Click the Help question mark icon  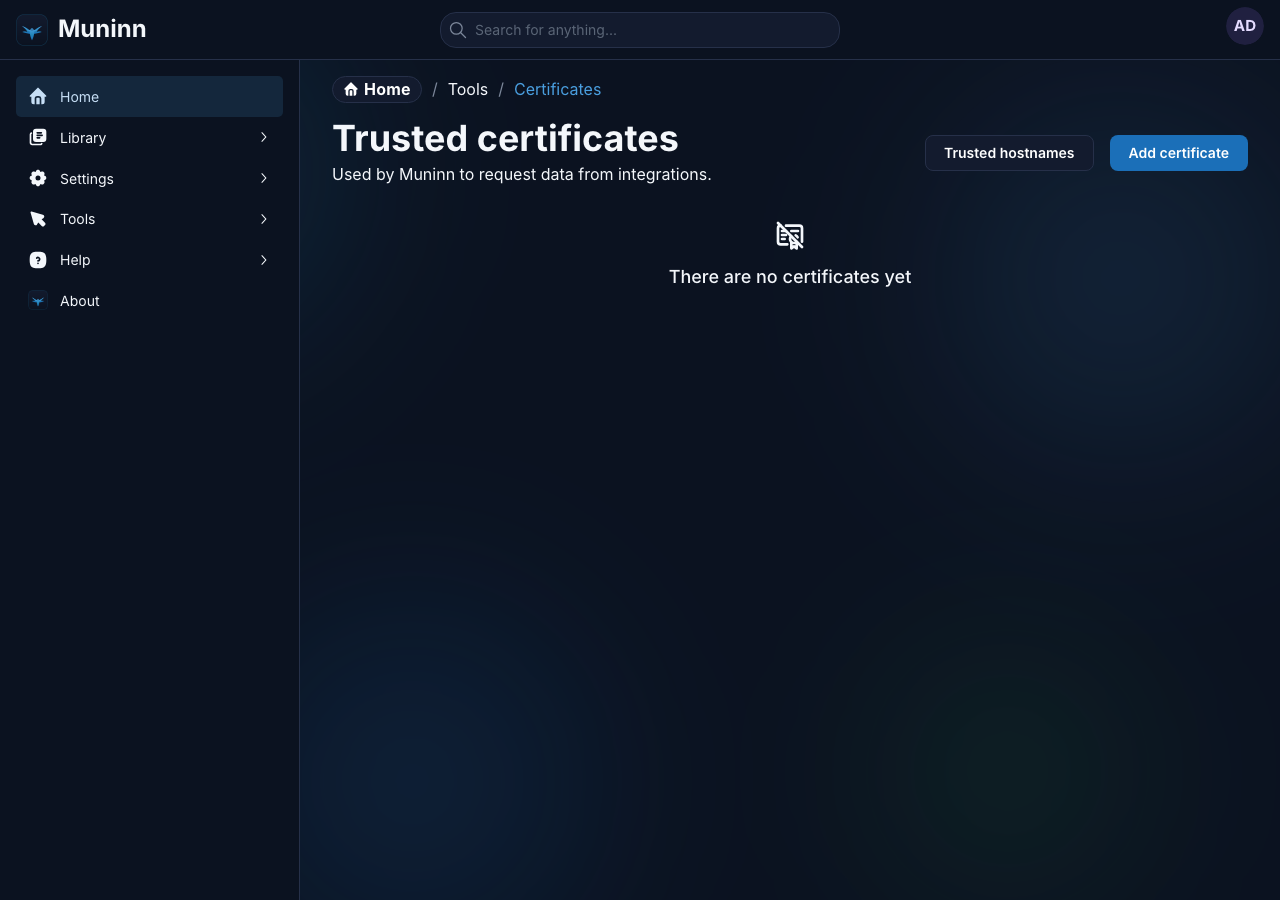pos(38,260)
